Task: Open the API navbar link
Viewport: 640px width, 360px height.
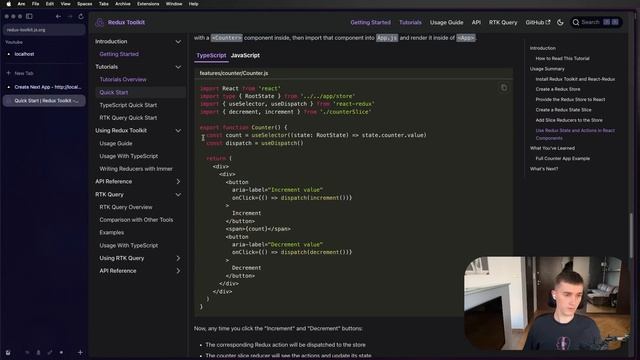Action: [476, 22]
